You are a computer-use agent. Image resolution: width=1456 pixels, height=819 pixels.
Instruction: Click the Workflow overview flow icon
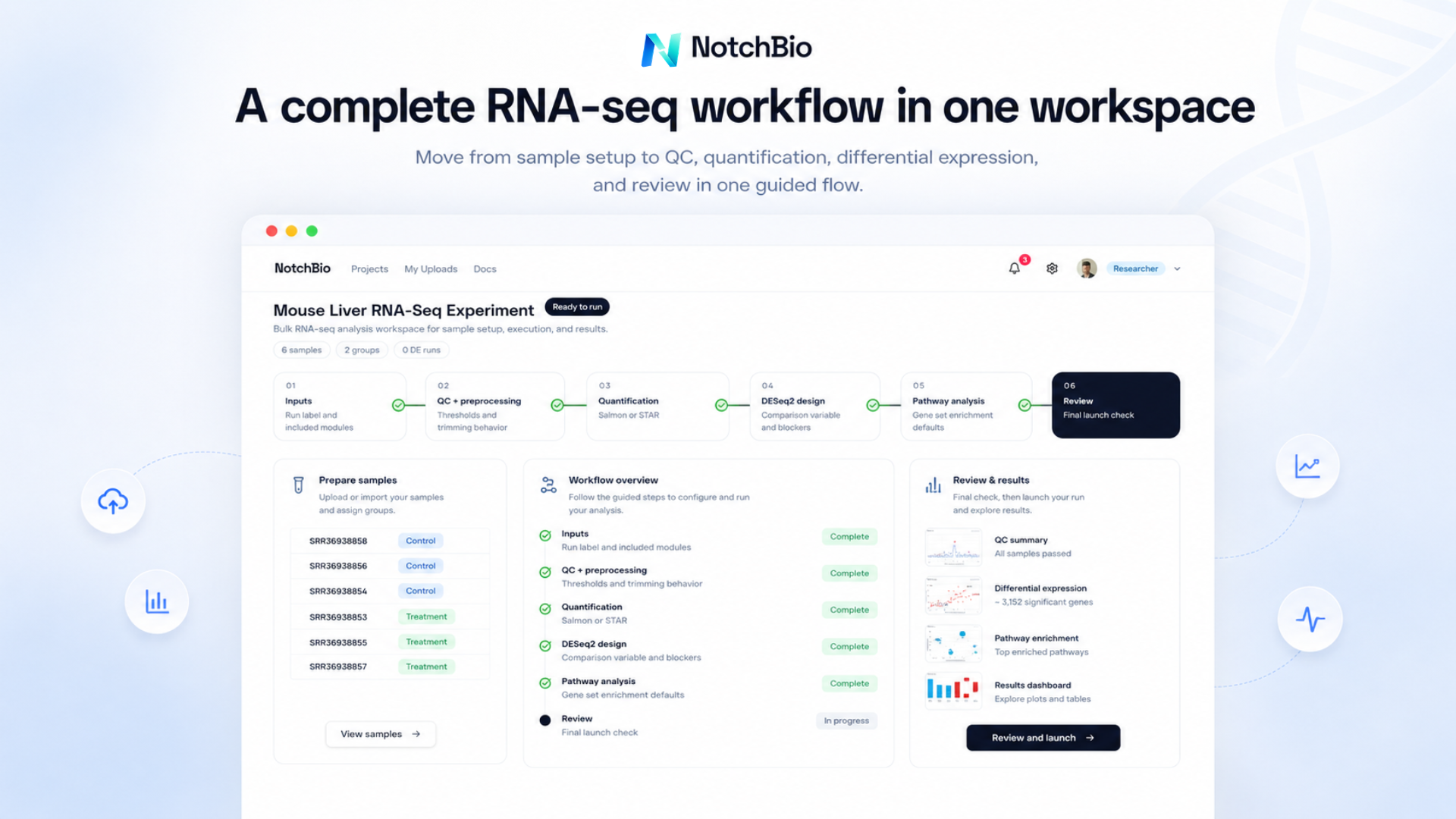(548, 485)
